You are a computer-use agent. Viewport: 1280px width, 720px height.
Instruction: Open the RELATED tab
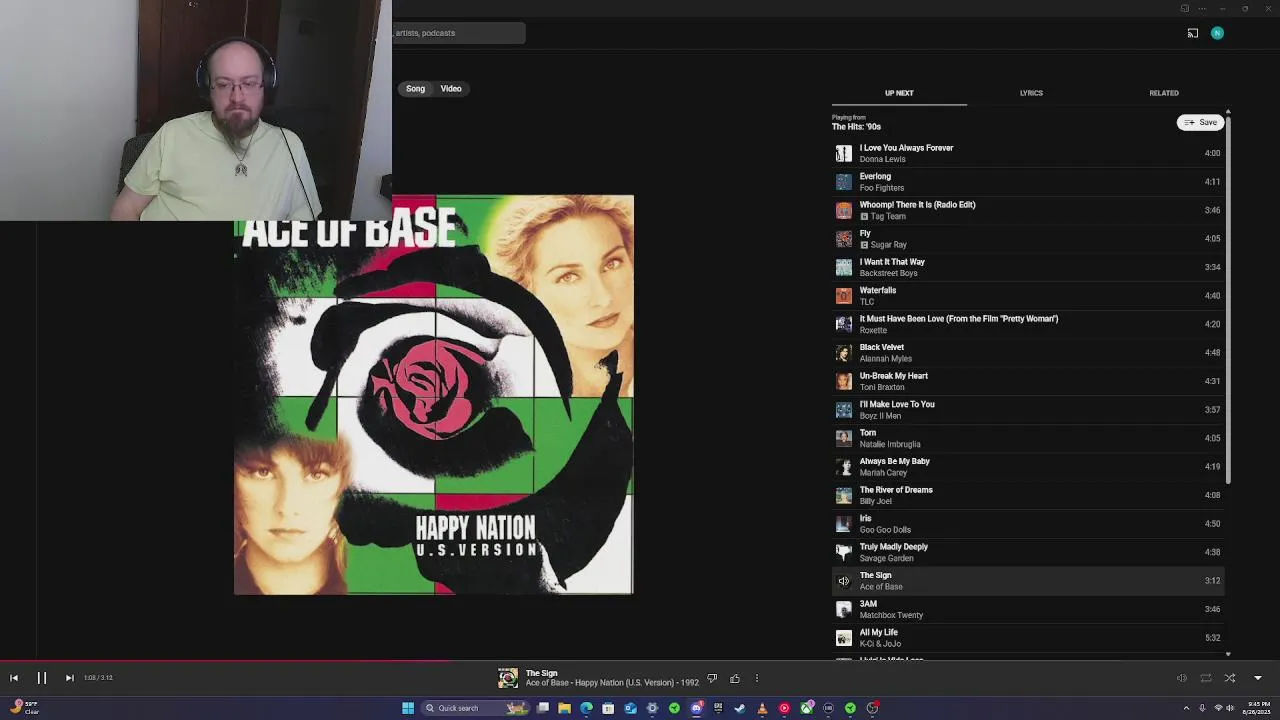point(1164,93)
